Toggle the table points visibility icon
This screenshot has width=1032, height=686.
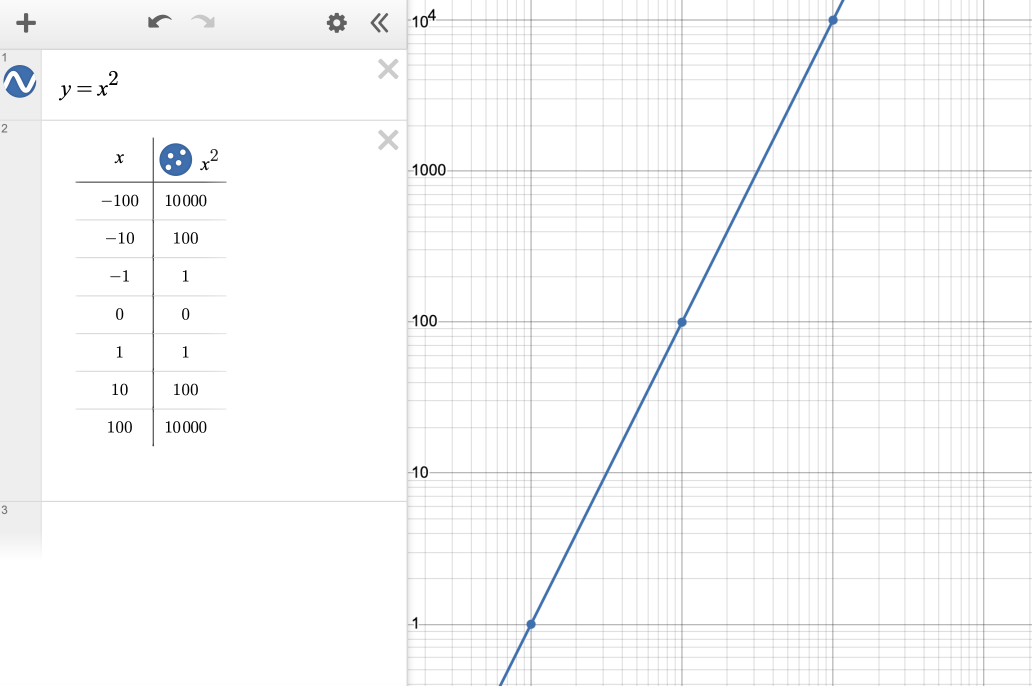pos(175,158)
